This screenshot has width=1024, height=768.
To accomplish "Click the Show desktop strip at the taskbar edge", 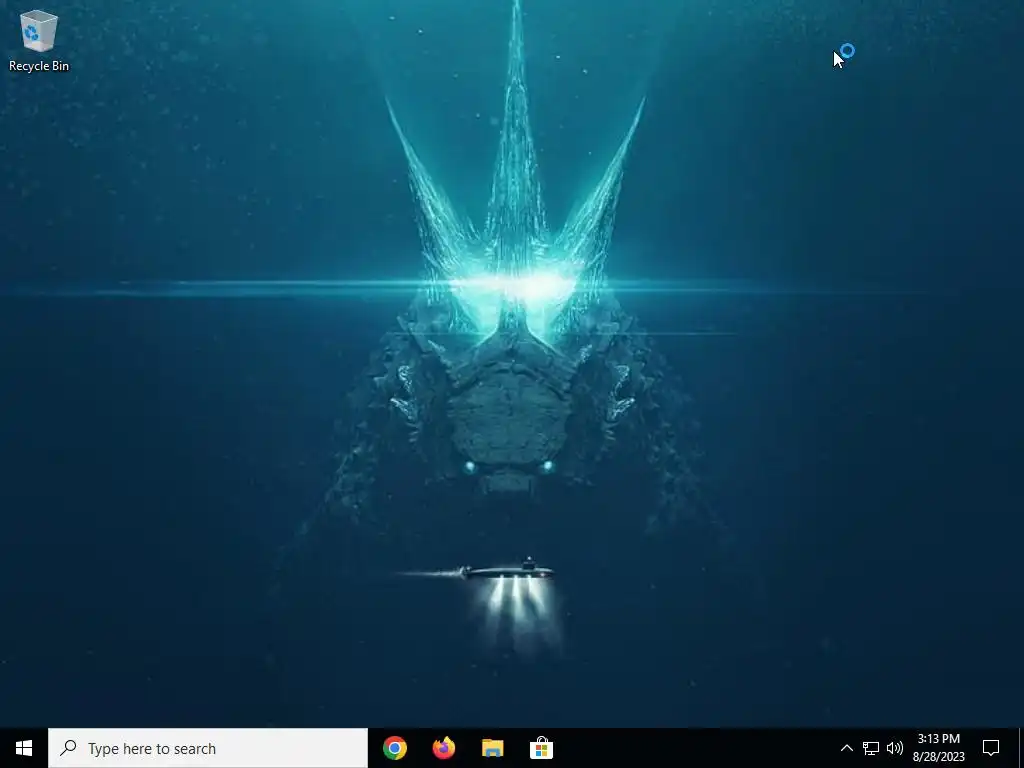I will pos(1020,748).
